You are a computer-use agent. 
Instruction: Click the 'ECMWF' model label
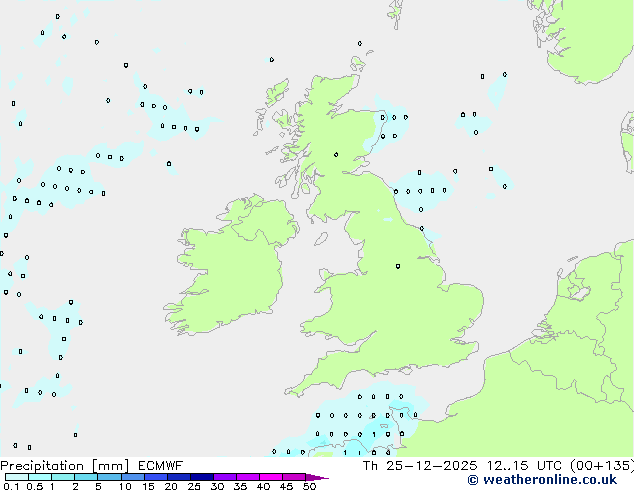point(160,466)
